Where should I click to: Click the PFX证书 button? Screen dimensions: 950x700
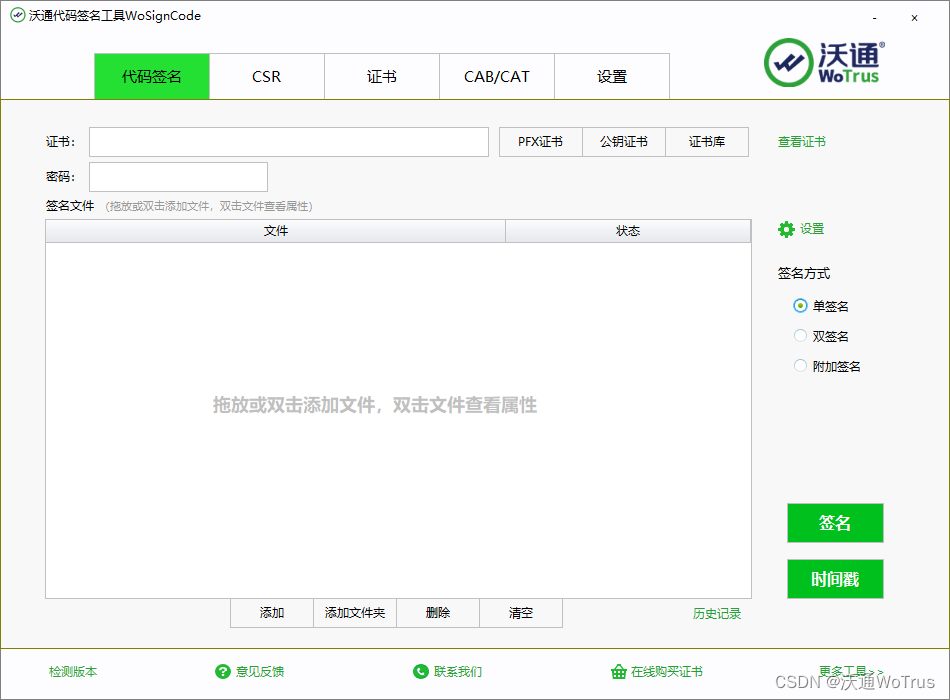tap(540, 142)
